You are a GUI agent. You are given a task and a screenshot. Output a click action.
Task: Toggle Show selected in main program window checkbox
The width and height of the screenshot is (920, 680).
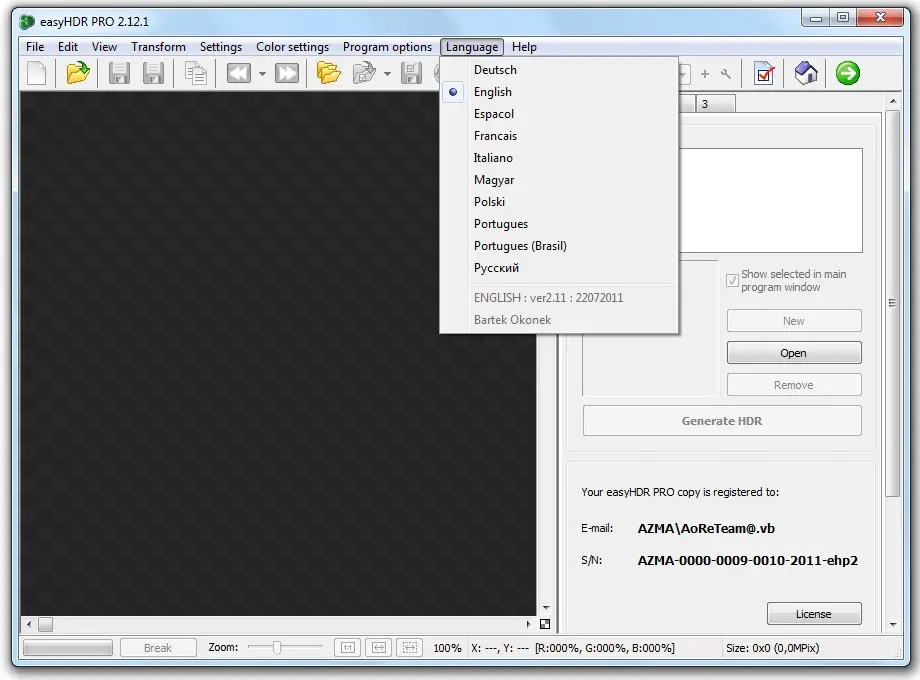[732, 280]
